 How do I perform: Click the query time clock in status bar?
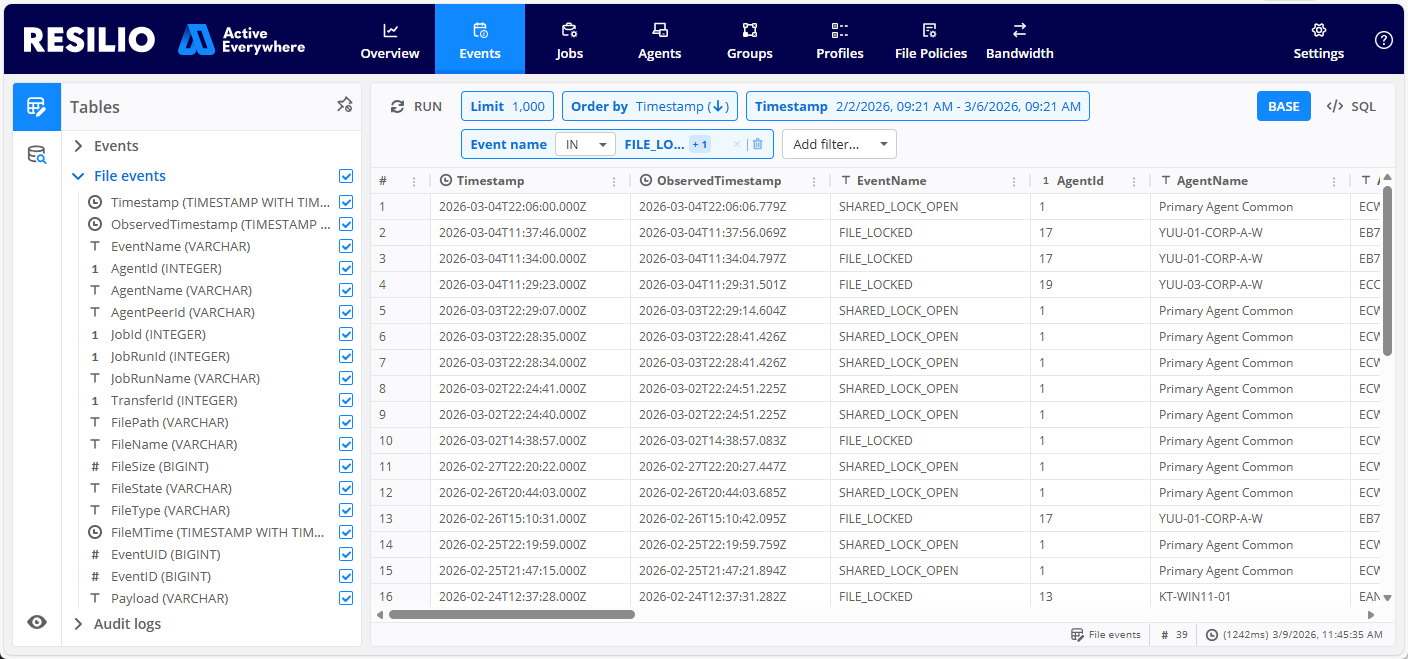tap(1212, 634)
